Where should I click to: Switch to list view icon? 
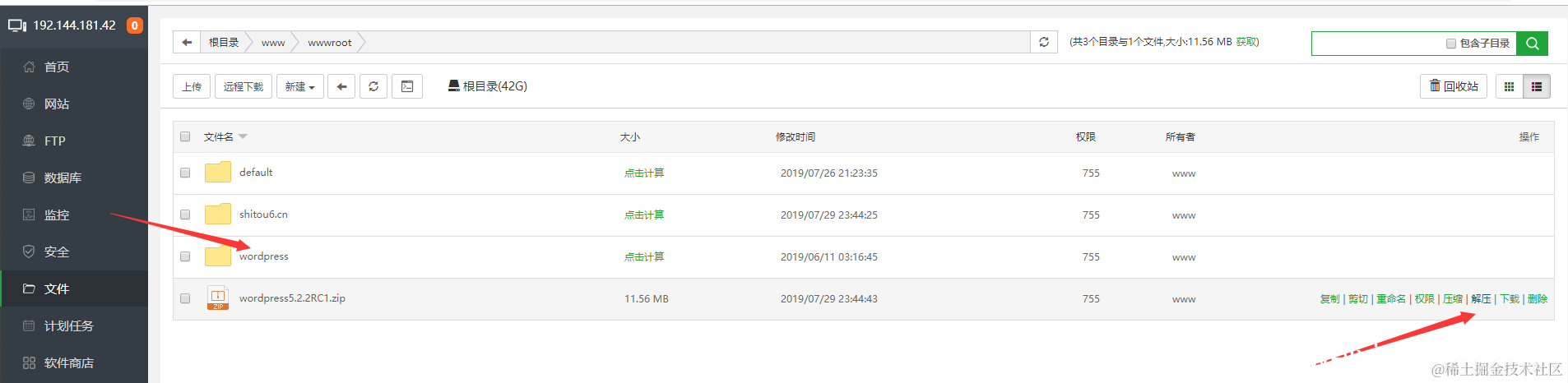point(1537,86)
